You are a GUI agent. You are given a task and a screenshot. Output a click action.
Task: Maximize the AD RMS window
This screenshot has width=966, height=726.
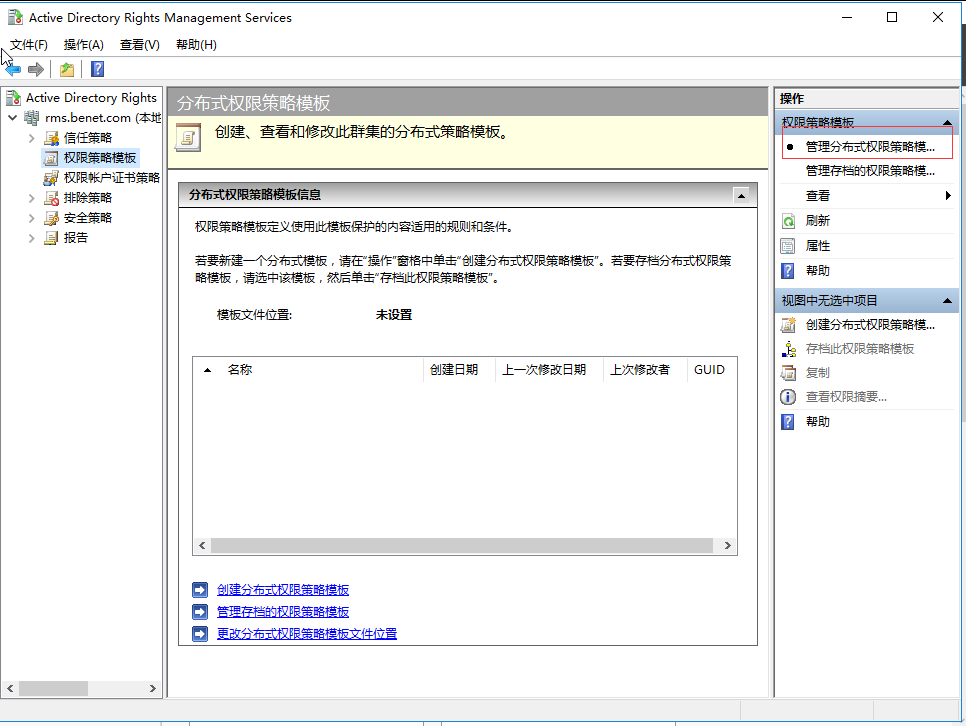[x=891, y=17]
